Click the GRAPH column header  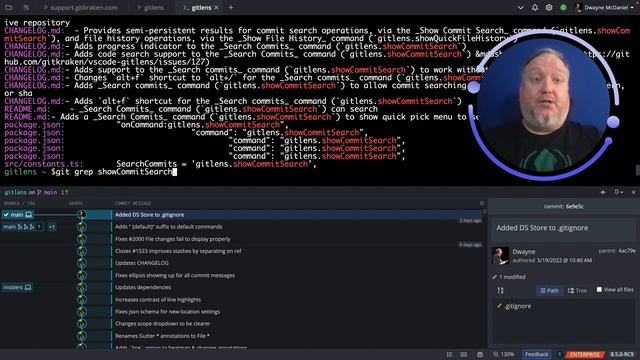click(76, 203)
